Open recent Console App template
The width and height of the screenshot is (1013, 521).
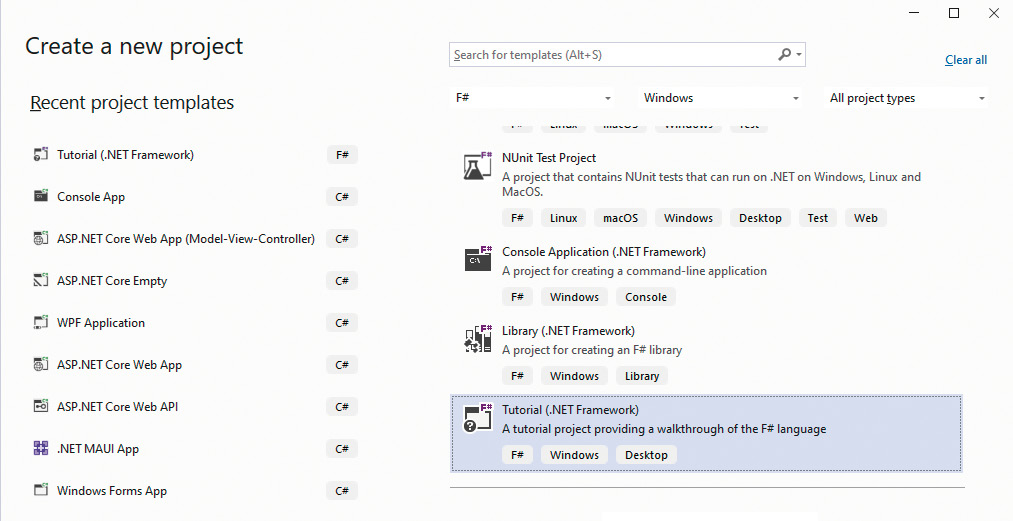point(90,197)
